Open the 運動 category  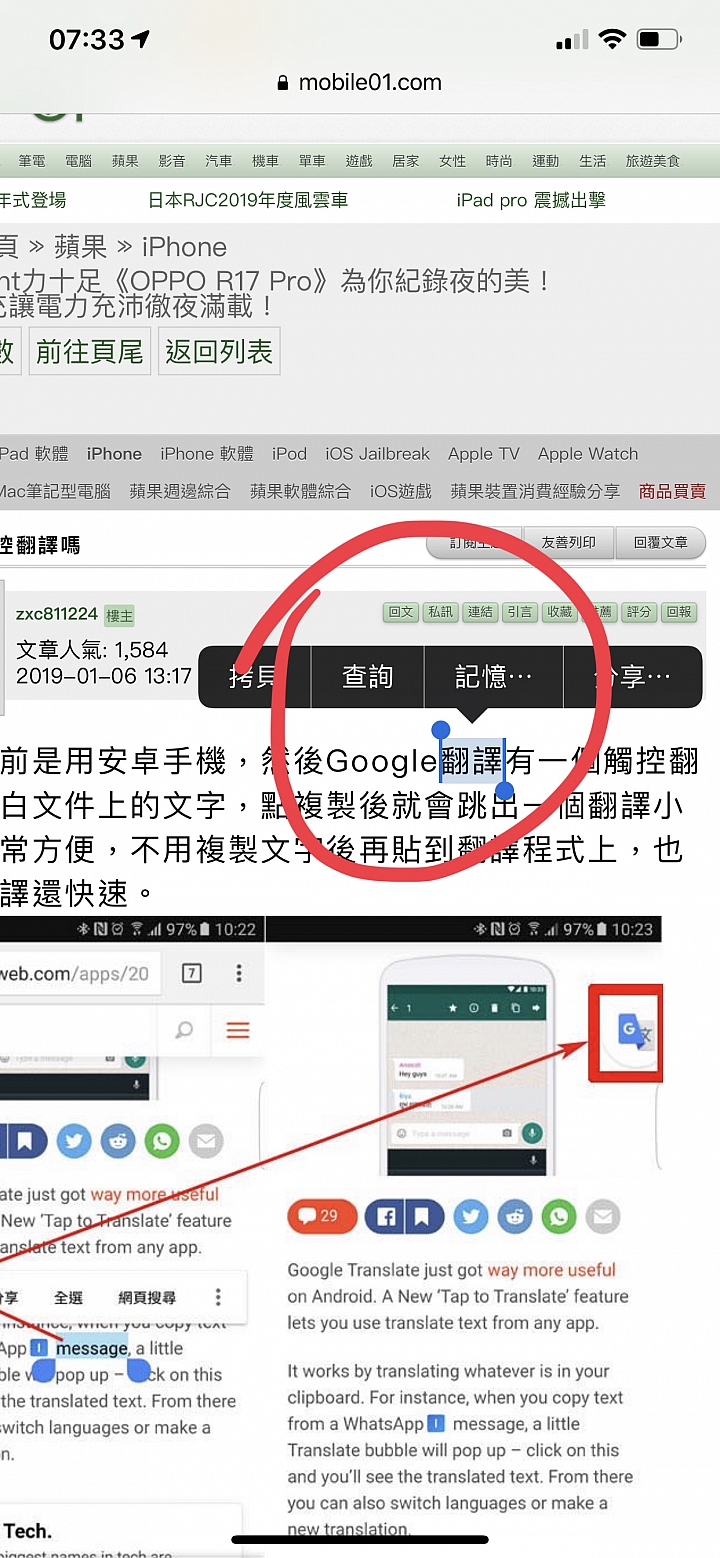click(x=546, y=161)
